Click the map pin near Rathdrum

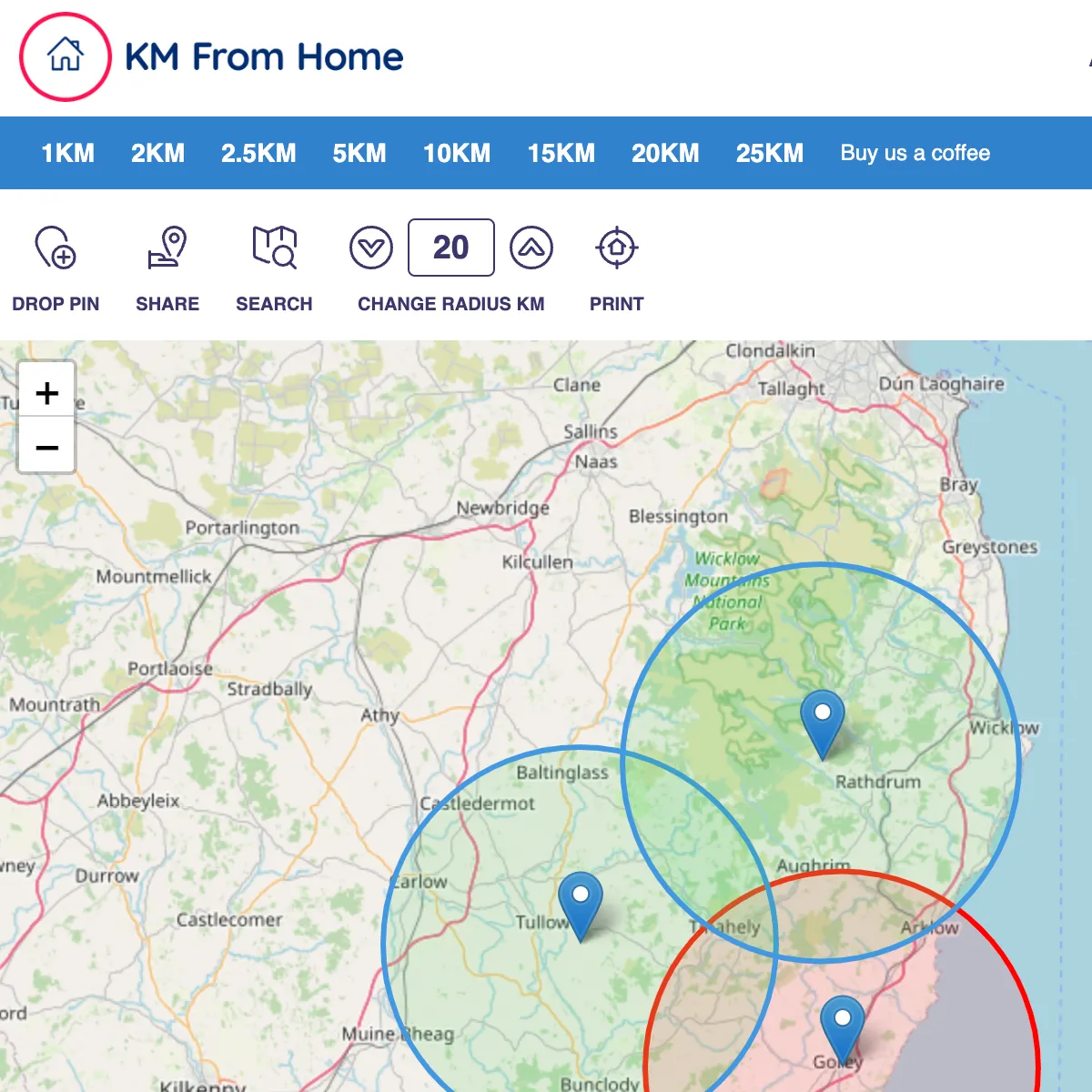tap(822, 721)
